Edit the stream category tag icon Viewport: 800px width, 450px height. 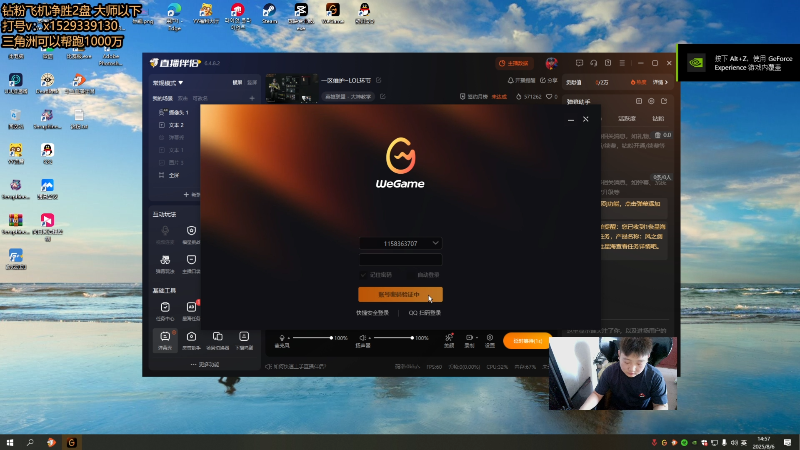[x=383, y=96]
